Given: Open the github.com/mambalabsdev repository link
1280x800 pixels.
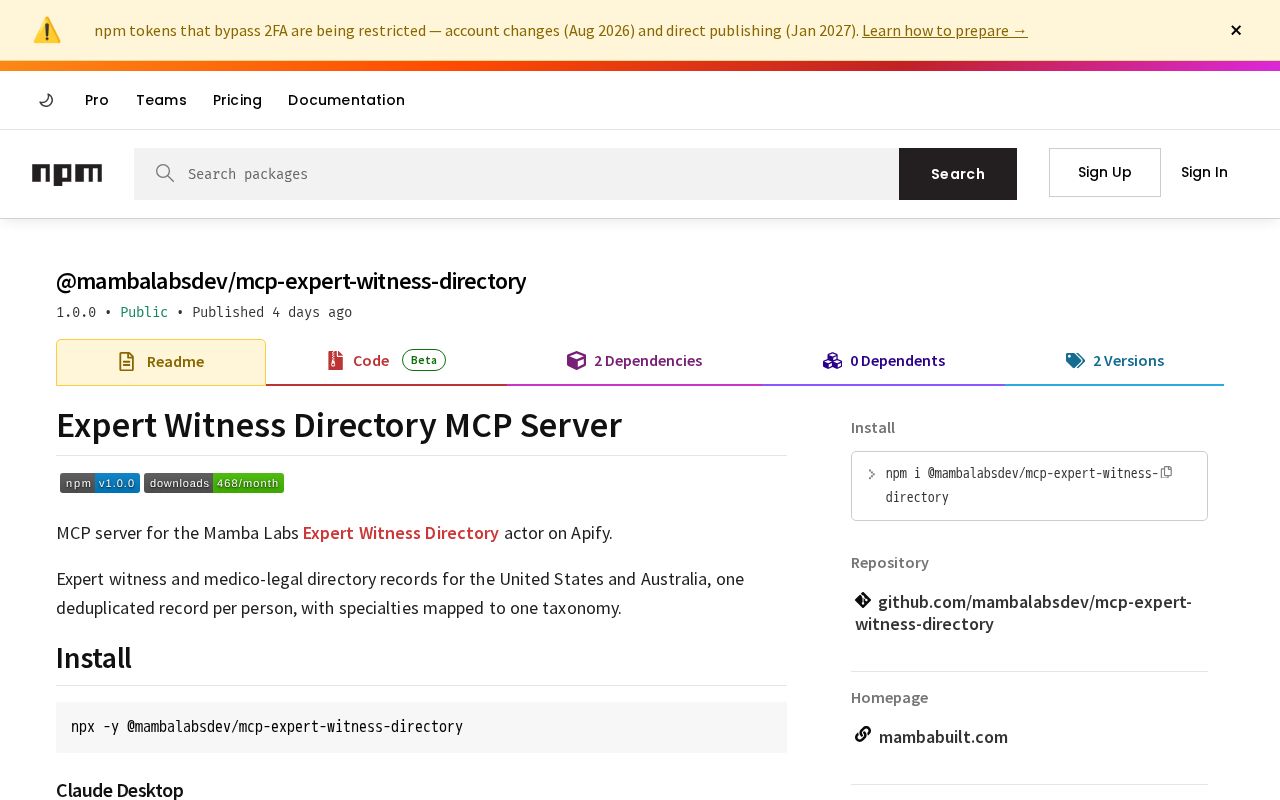Looking at the screenshot, I should (x=1023, y=613).
